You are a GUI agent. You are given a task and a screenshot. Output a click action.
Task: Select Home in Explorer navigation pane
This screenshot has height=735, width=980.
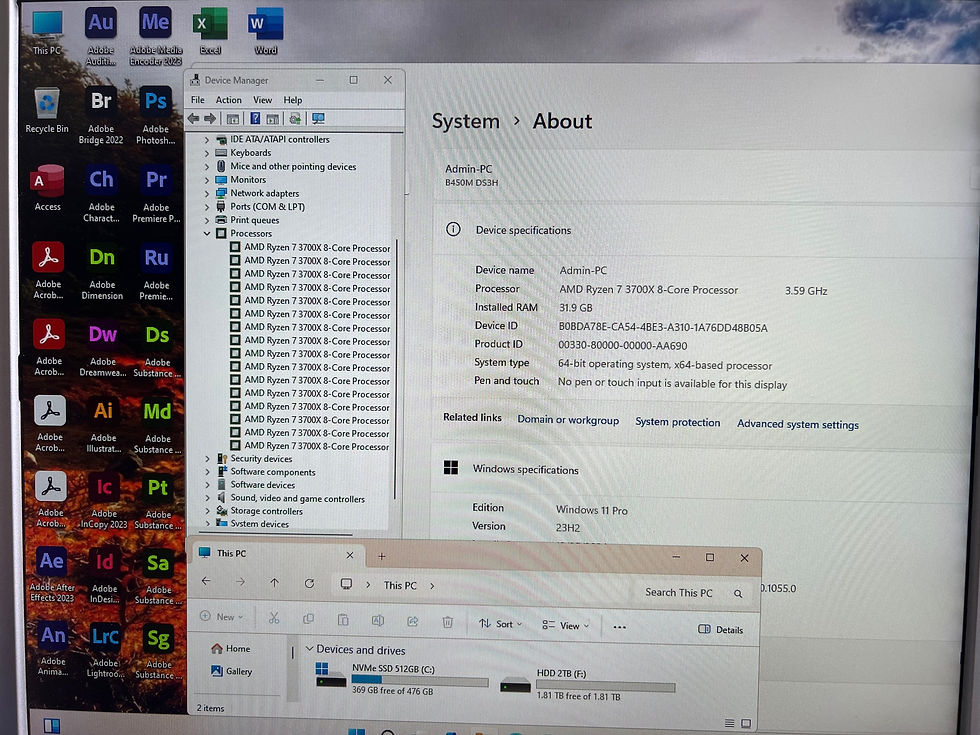231,649
